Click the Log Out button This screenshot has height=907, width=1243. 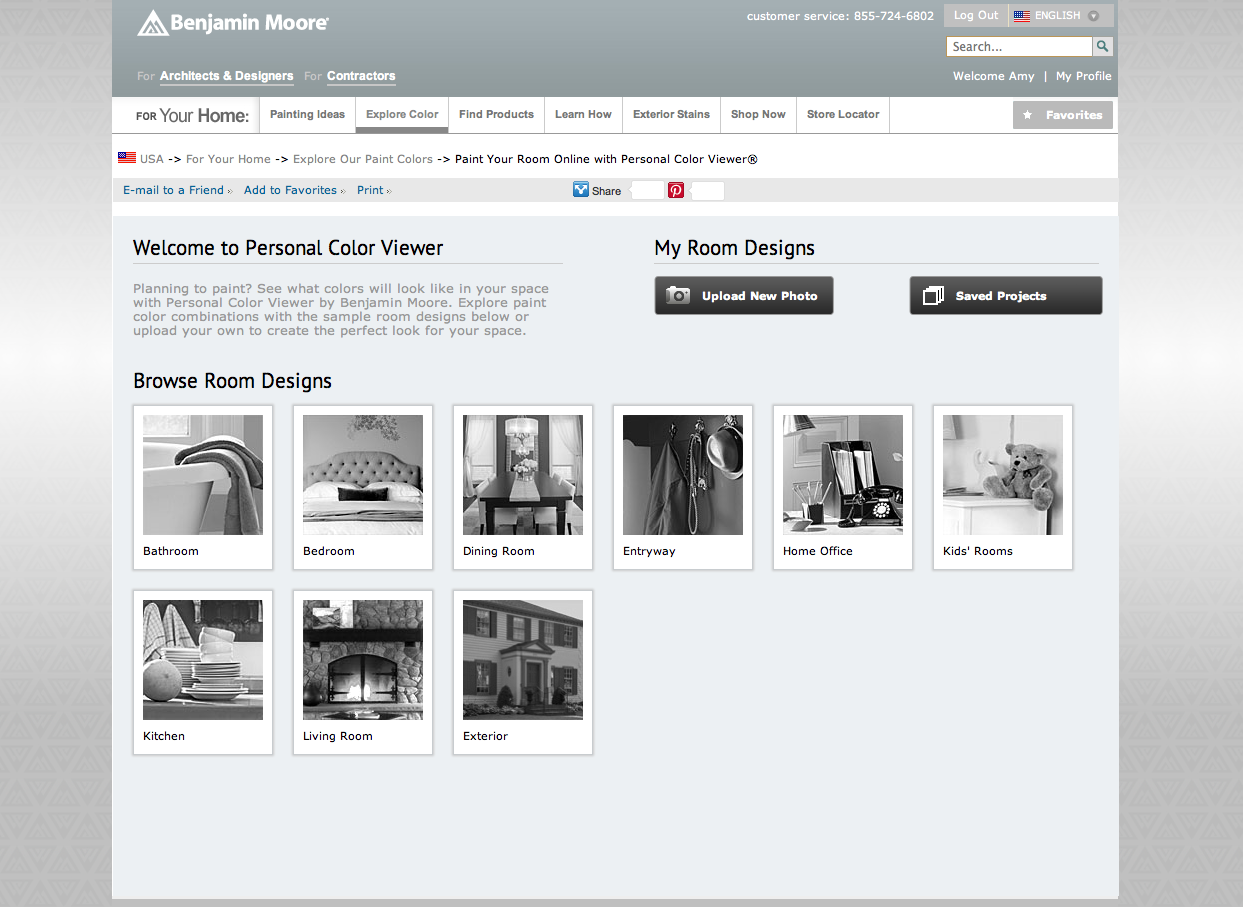pos(976,16)
